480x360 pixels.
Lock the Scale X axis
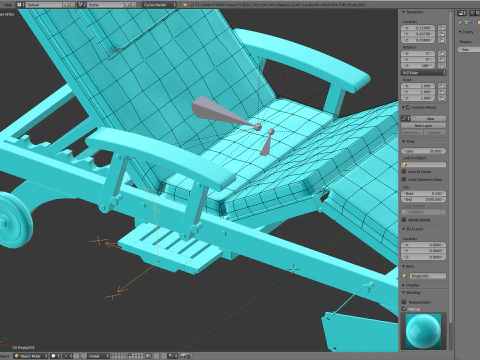[x=442, y=86]
